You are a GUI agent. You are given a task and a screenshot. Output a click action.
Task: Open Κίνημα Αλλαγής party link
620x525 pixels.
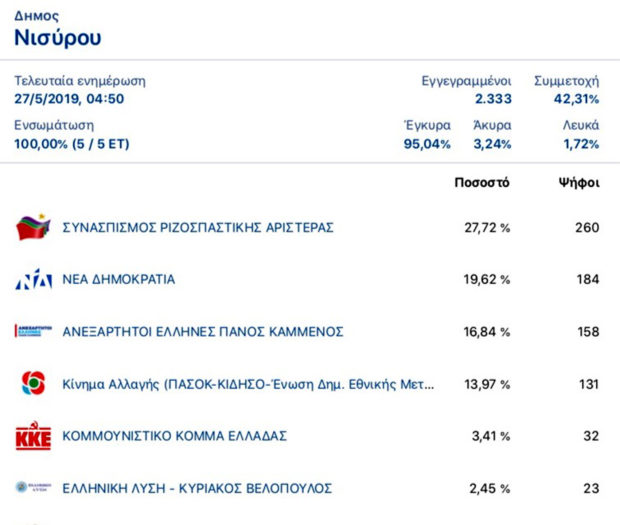coord(248,384)
